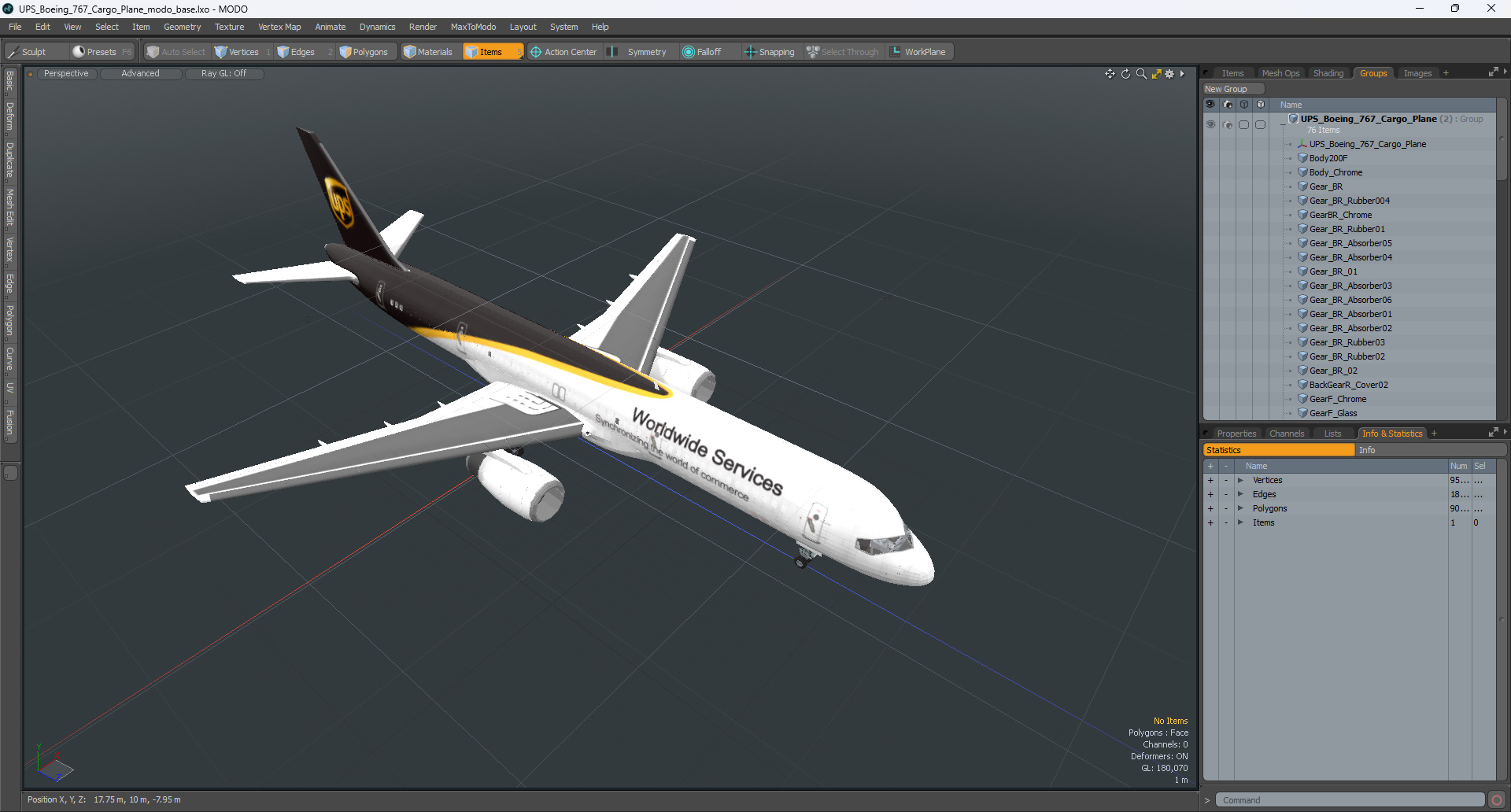Select the Info button

click(1431, 450)
